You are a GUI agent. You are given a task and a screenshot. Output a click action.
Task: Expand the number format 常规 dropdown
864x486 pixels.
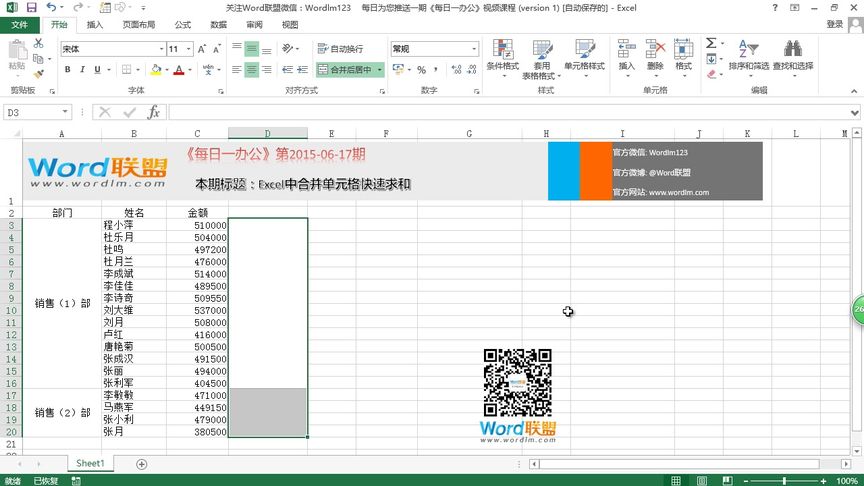[x=474, y=49]
